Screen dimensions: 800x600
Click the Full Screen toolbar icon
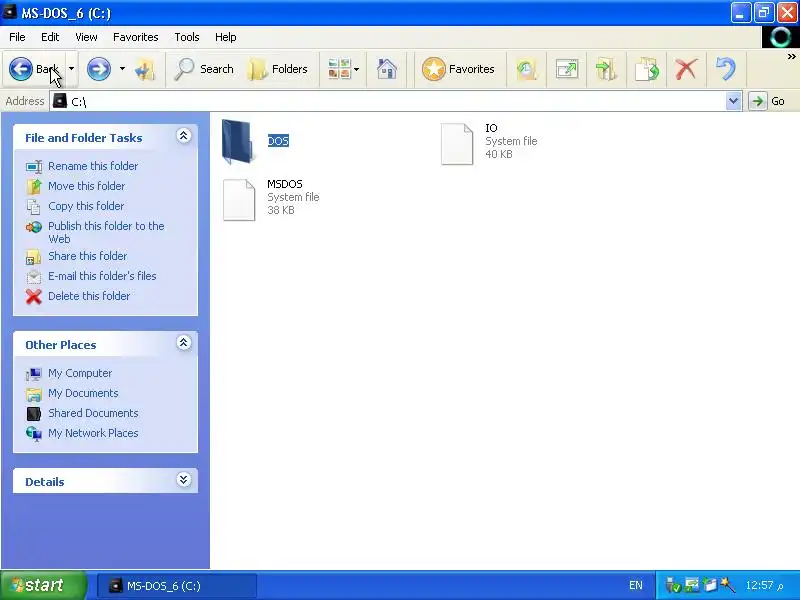pos(566,69)
